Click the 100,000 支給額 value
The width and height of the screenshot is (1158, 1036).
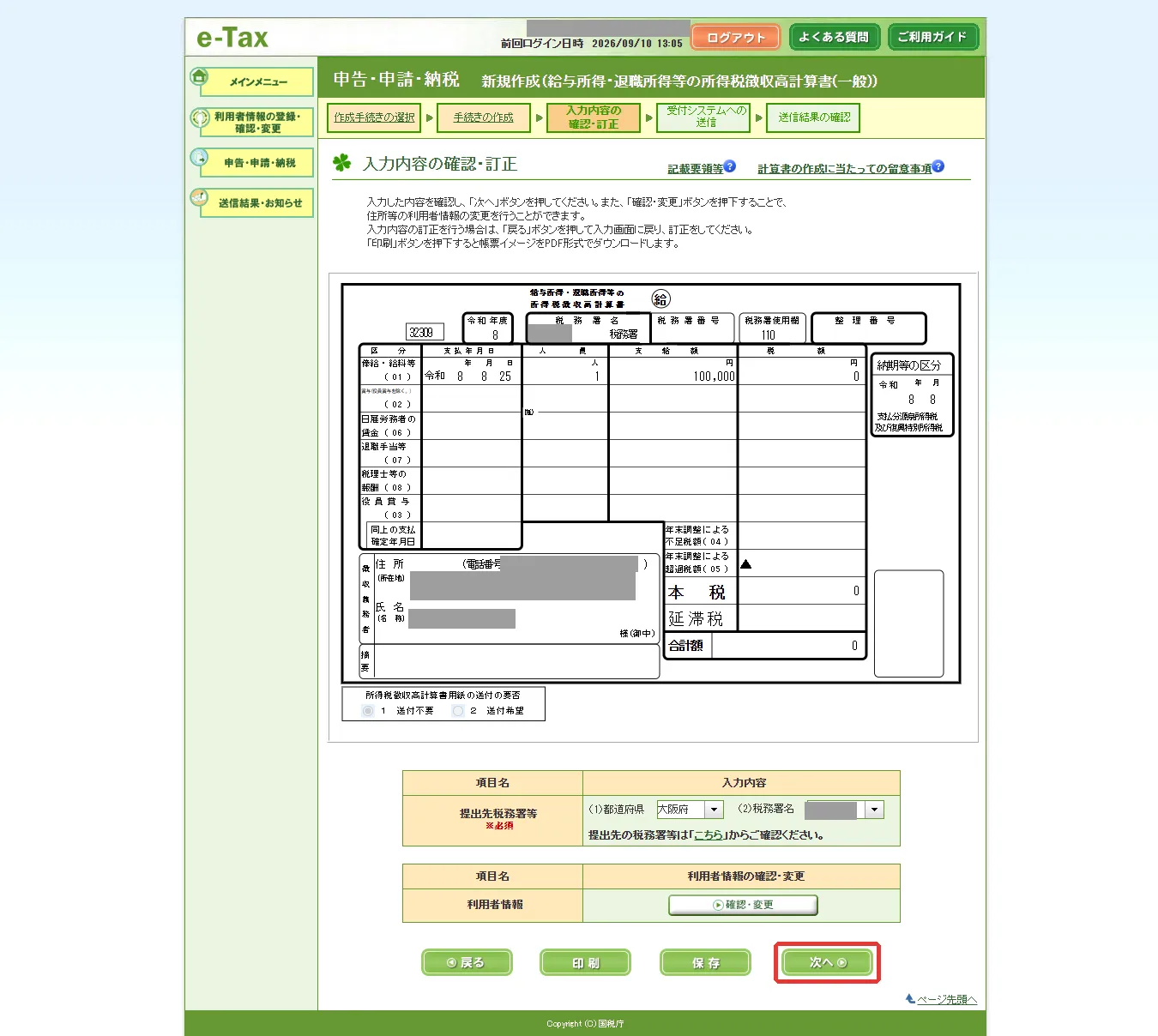pyautogui.click(x=714, y=376)
